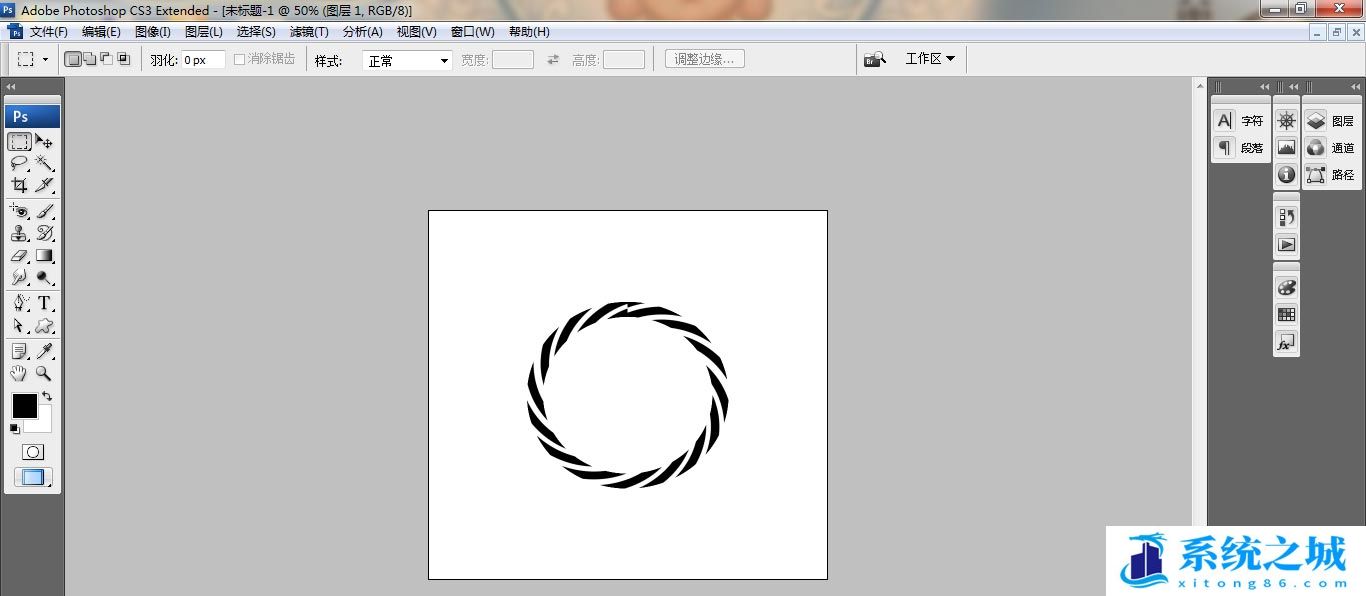Image resolution: width=1366 pixels, height=596 pixels.
Task: Activate the Eraser tool
Action: point(19,256)
